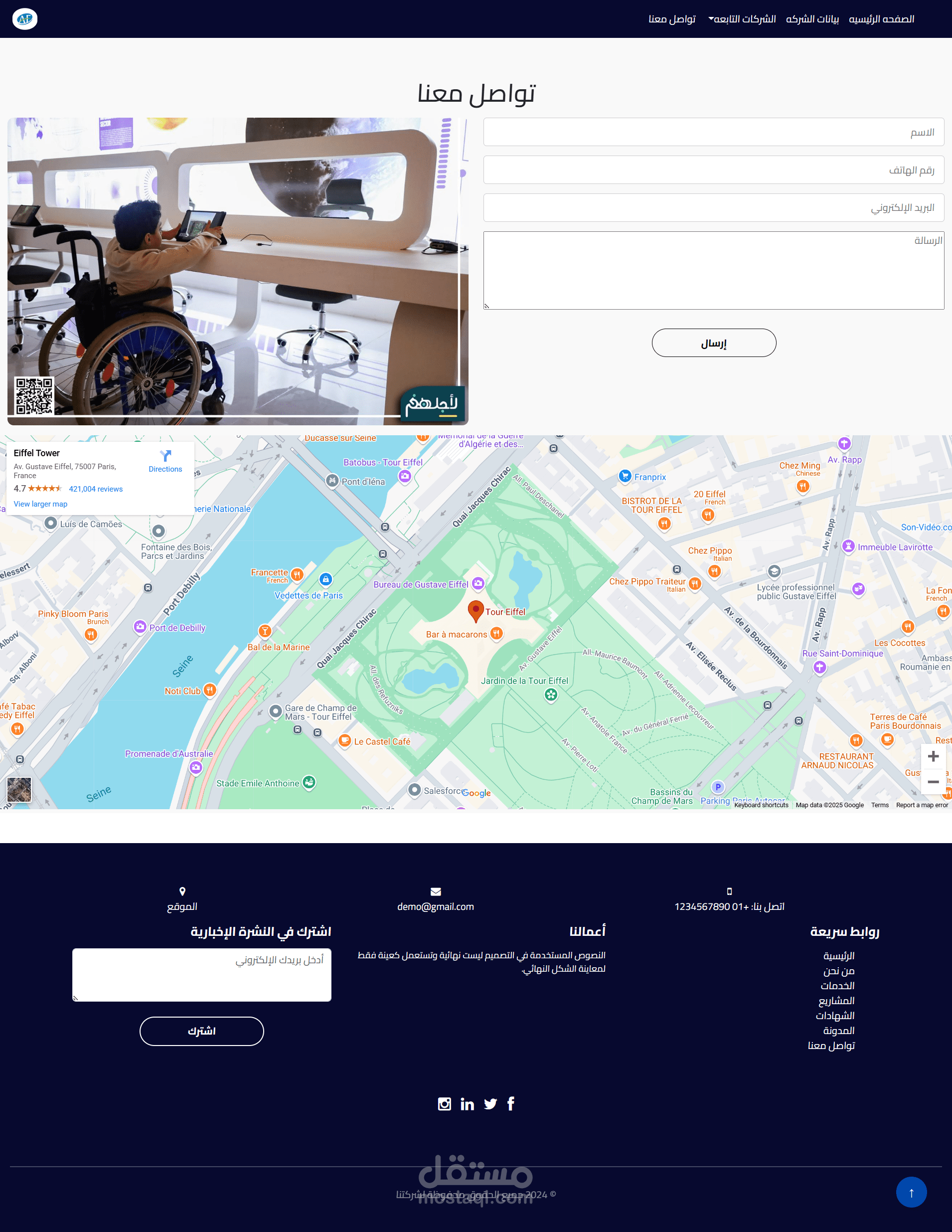The image size is (952, 1232).
Task: Focus the رقم الهاتف phone input field
Action: click(x=713, y=170)
